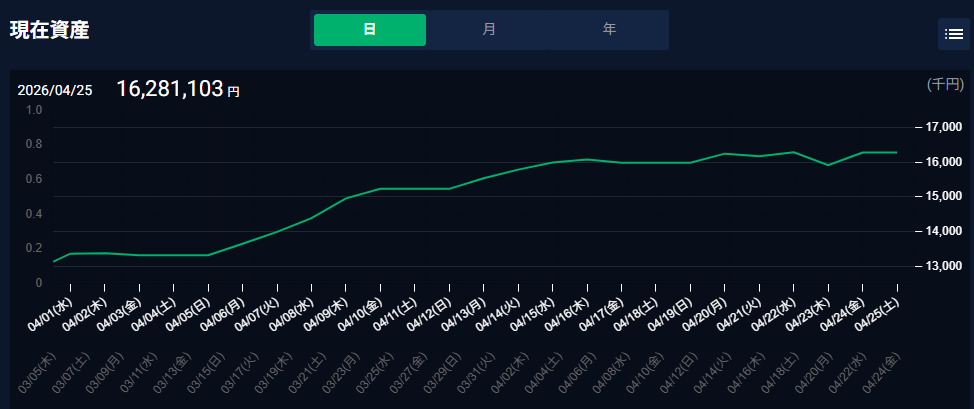
Task: Click the 04/01(水) date axis label
Action: click(x=52, y=314)
